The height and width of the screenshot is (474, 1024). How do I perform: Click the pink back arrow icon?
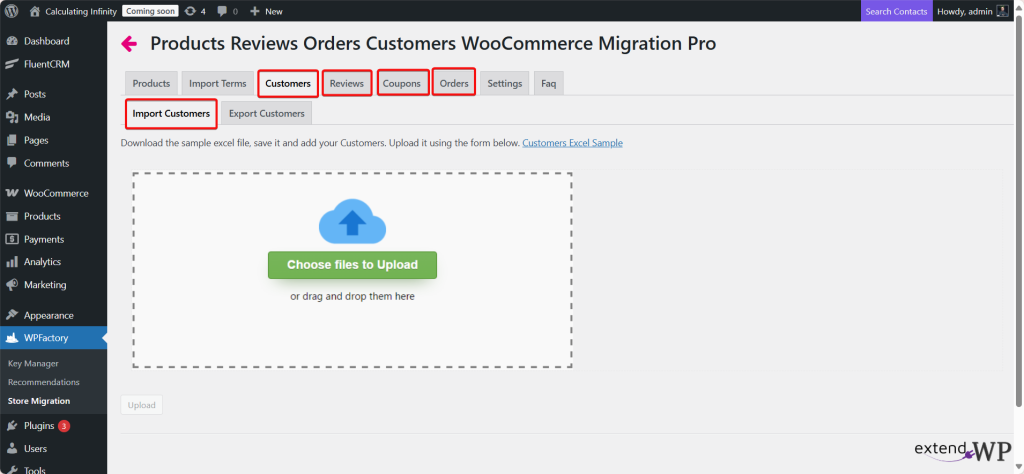[129, 44]
